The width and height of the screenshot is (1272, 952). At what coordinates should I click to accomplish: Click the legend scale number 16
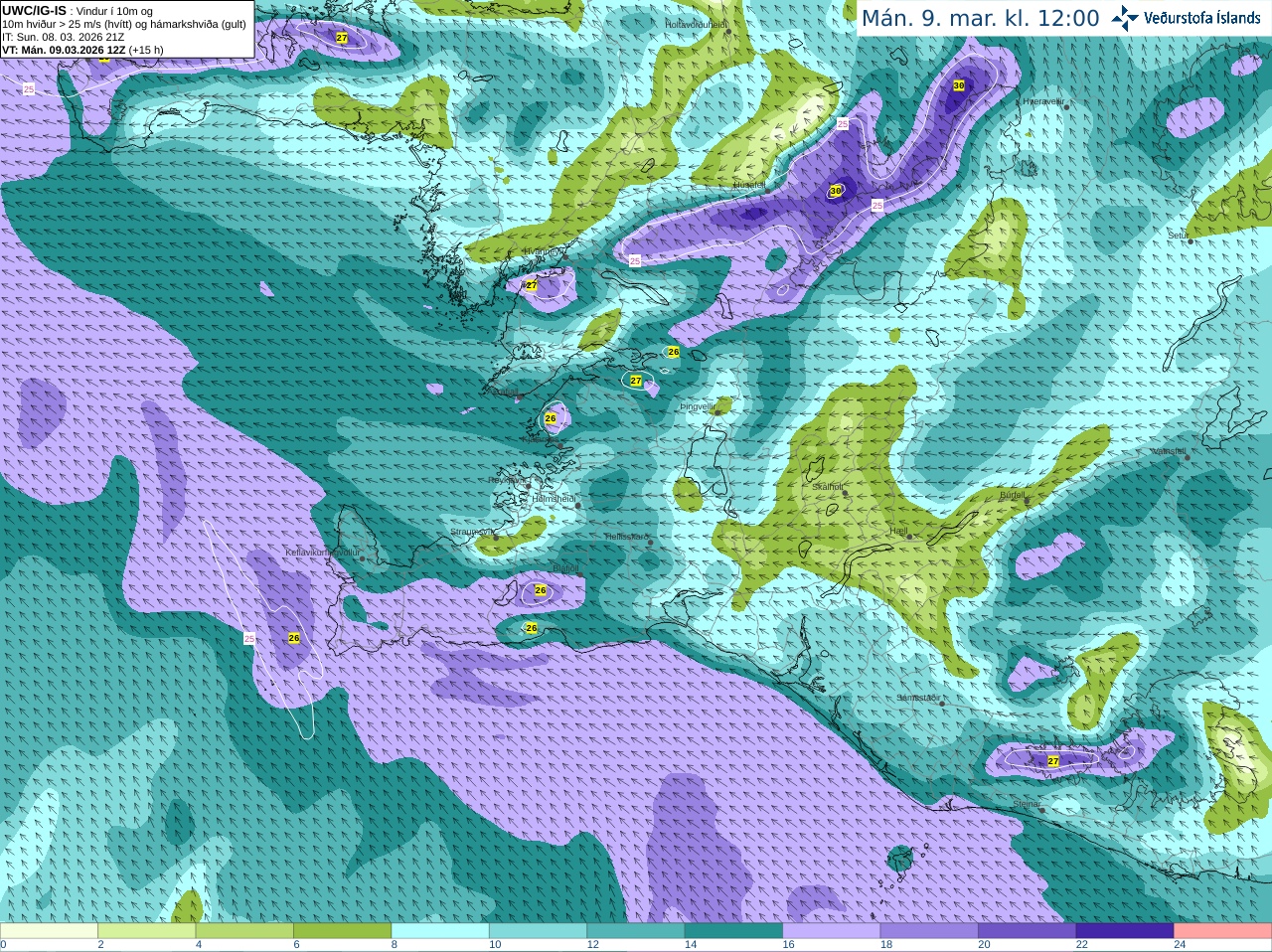click(x=788, y=945)
